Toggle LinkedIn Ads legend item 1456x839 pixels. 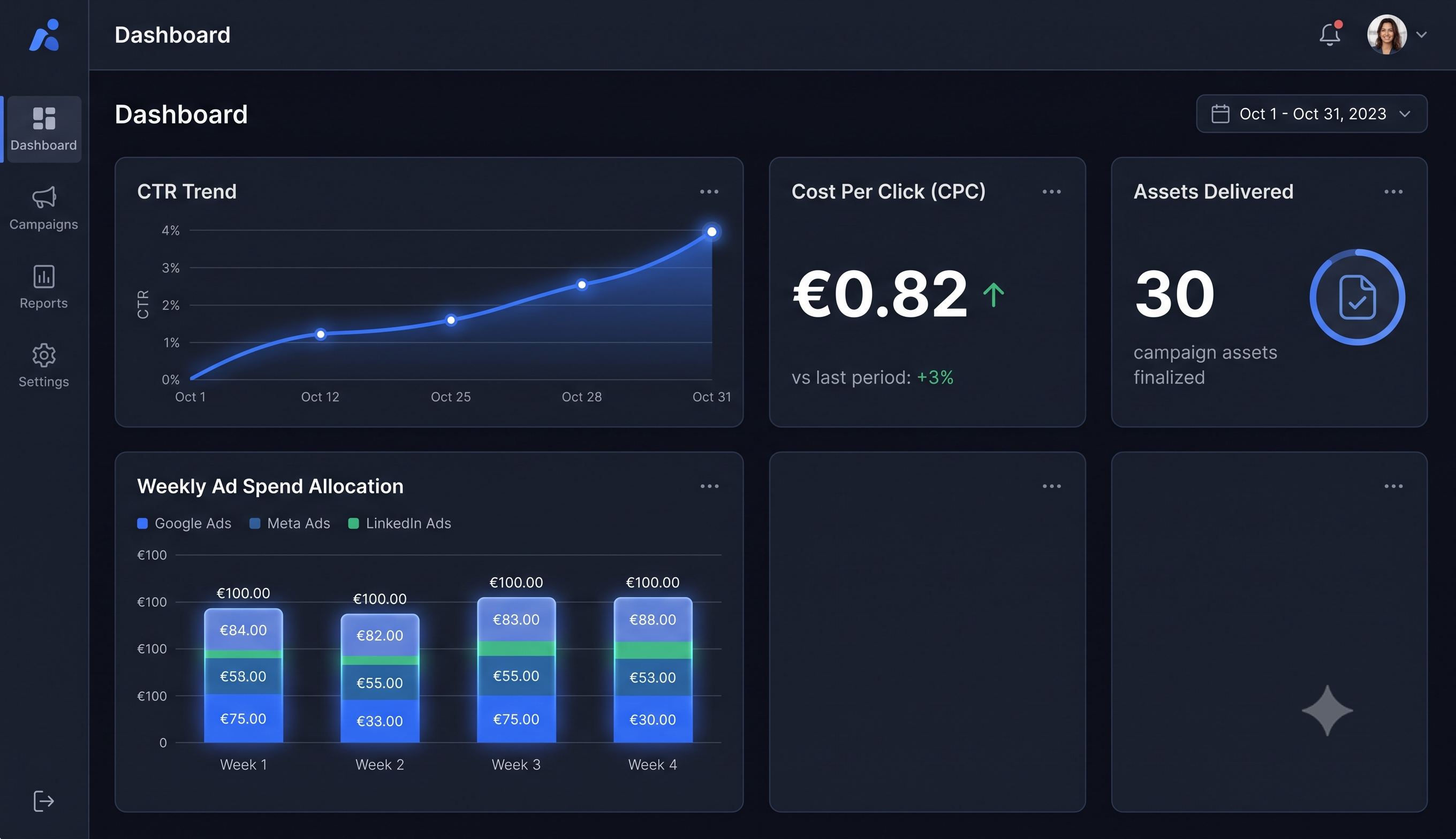point(399,523)
